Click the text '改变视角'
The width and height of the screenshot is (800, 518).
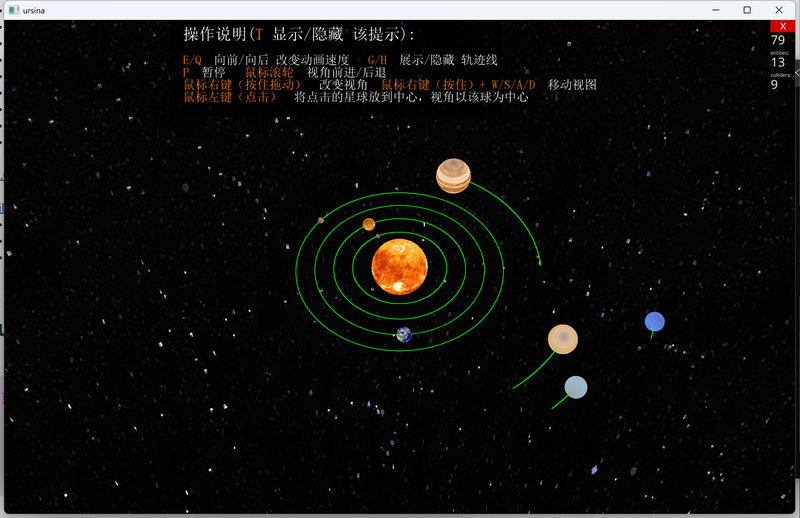pyautogui.click(x=343, y=85)
